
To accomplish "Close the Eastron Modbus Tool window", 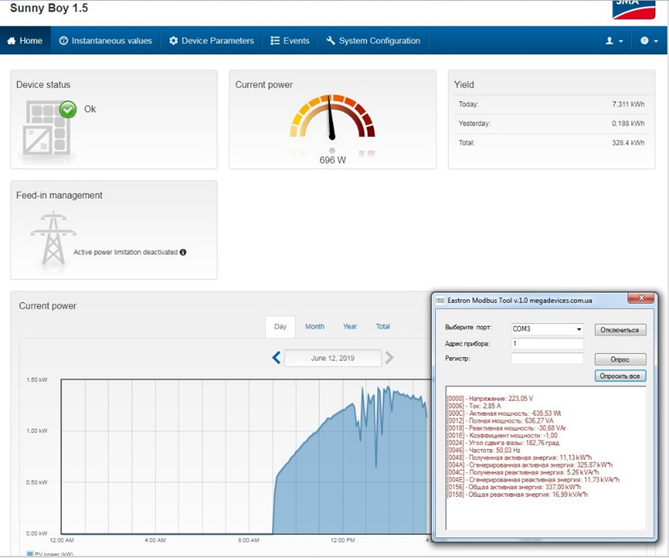I will click(x=640, y=298).
